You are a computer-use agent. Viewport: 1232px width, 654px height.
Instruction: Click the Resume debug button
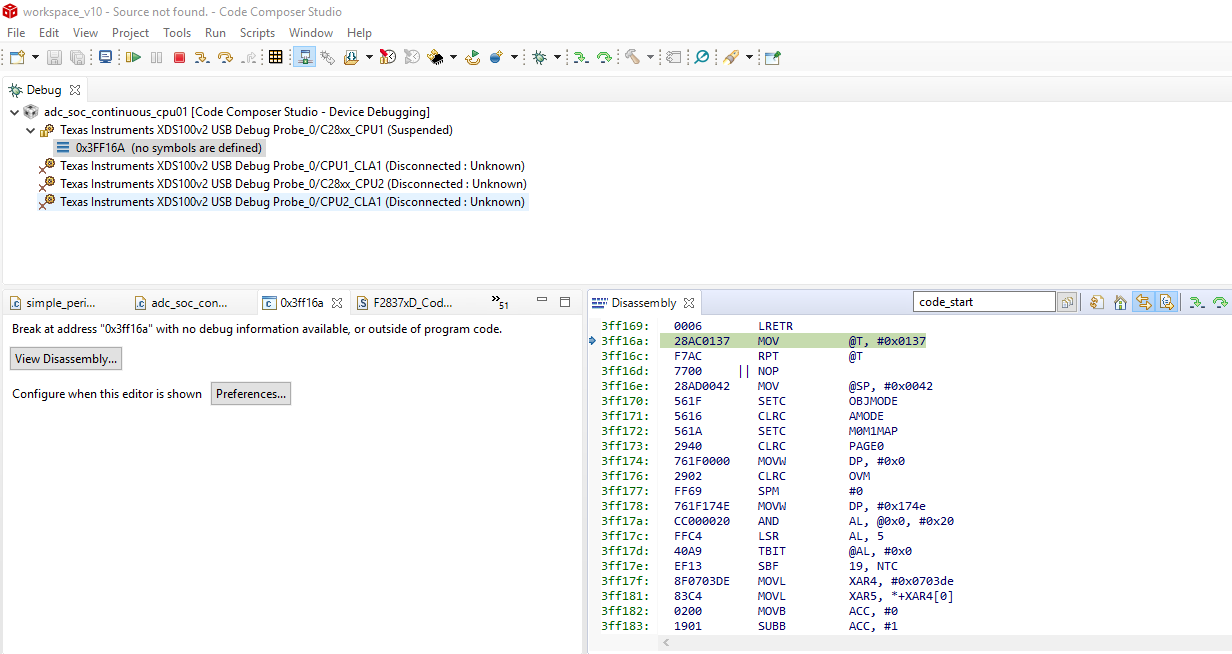pyautogui.click(x=132, y=58)
